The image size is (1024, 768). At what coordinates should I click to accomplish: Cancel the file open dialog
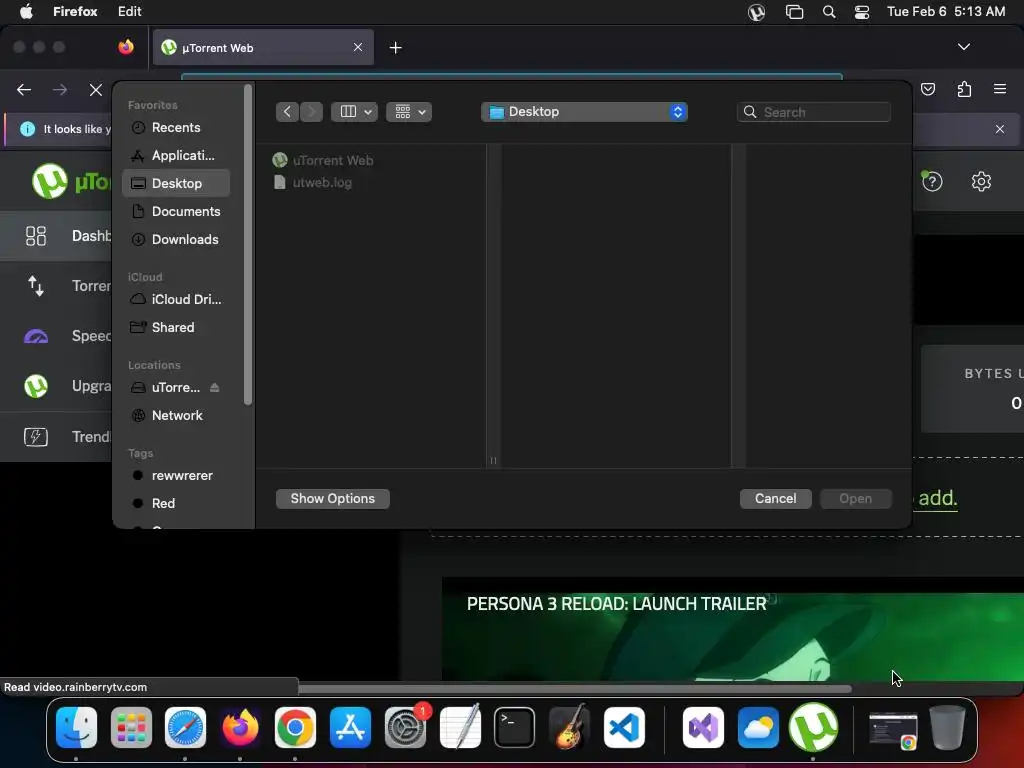(x=775, y=498)
